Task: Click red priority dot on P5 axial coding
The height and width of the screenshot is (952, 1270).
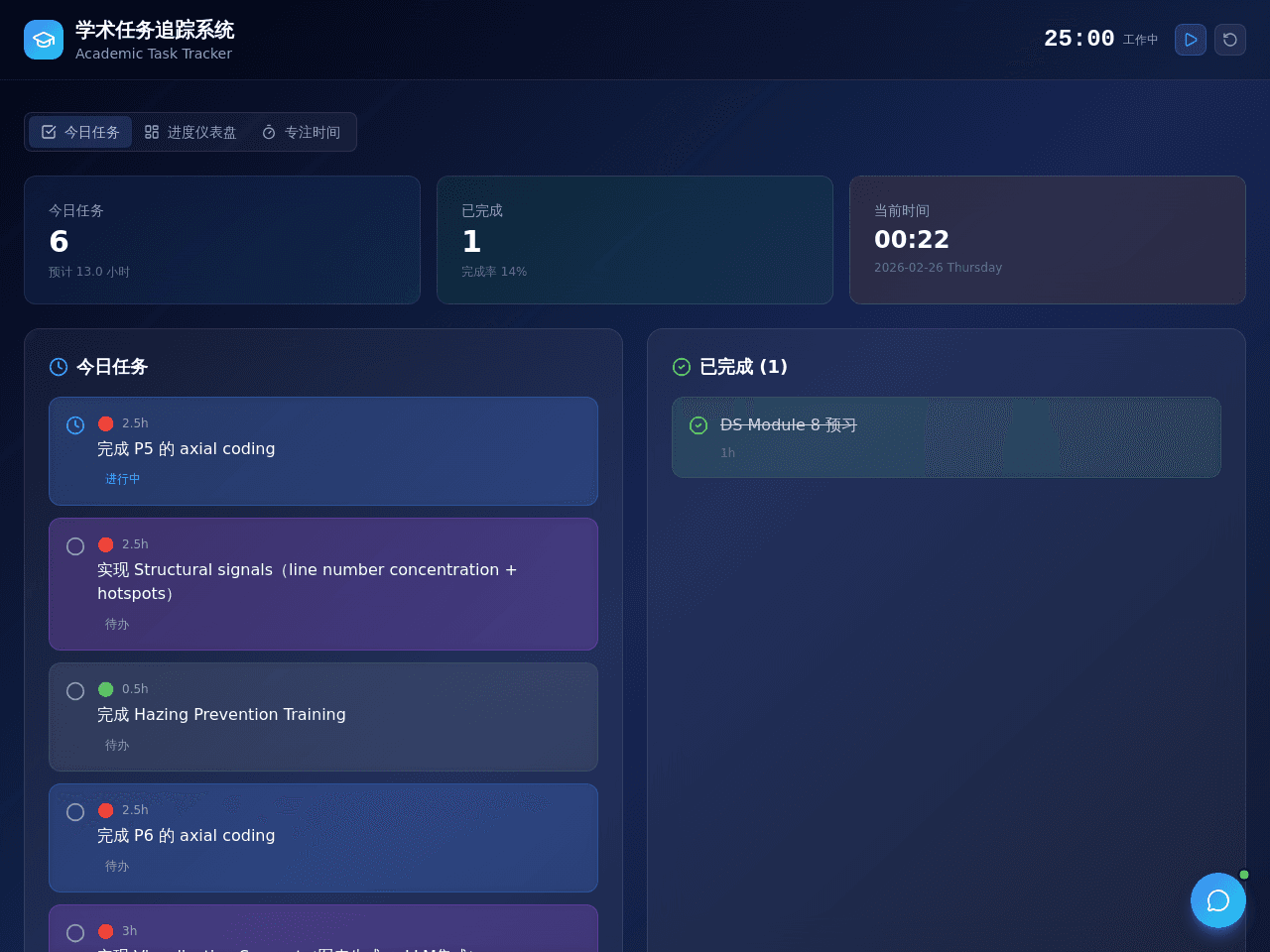Action: pyautogui.click(x=106, y=423)
